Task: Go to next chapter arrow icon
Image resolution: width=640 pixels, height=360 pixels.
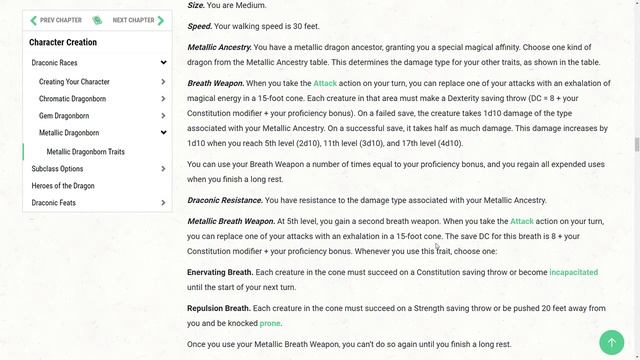Action: point(161,20)
